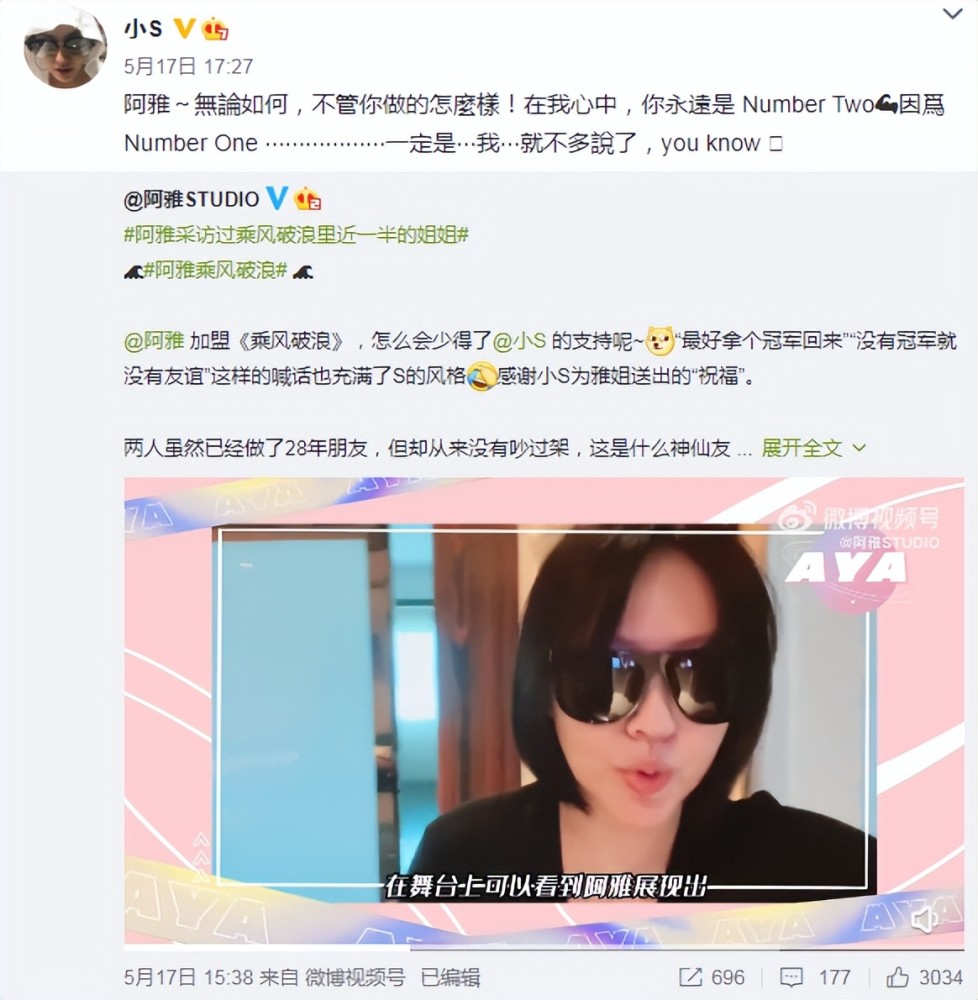Open the 小S username link

(x=143, y=28)
